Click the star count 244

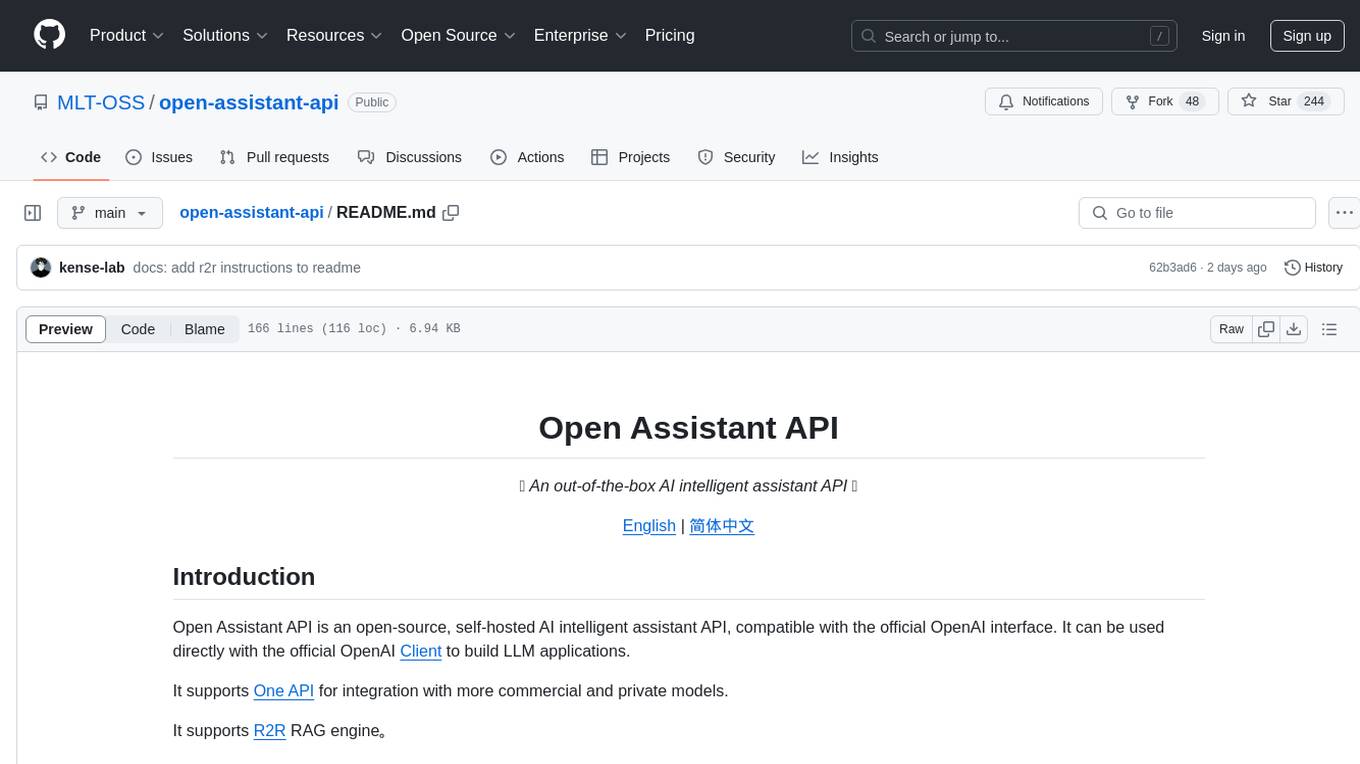click(1314, 102)
